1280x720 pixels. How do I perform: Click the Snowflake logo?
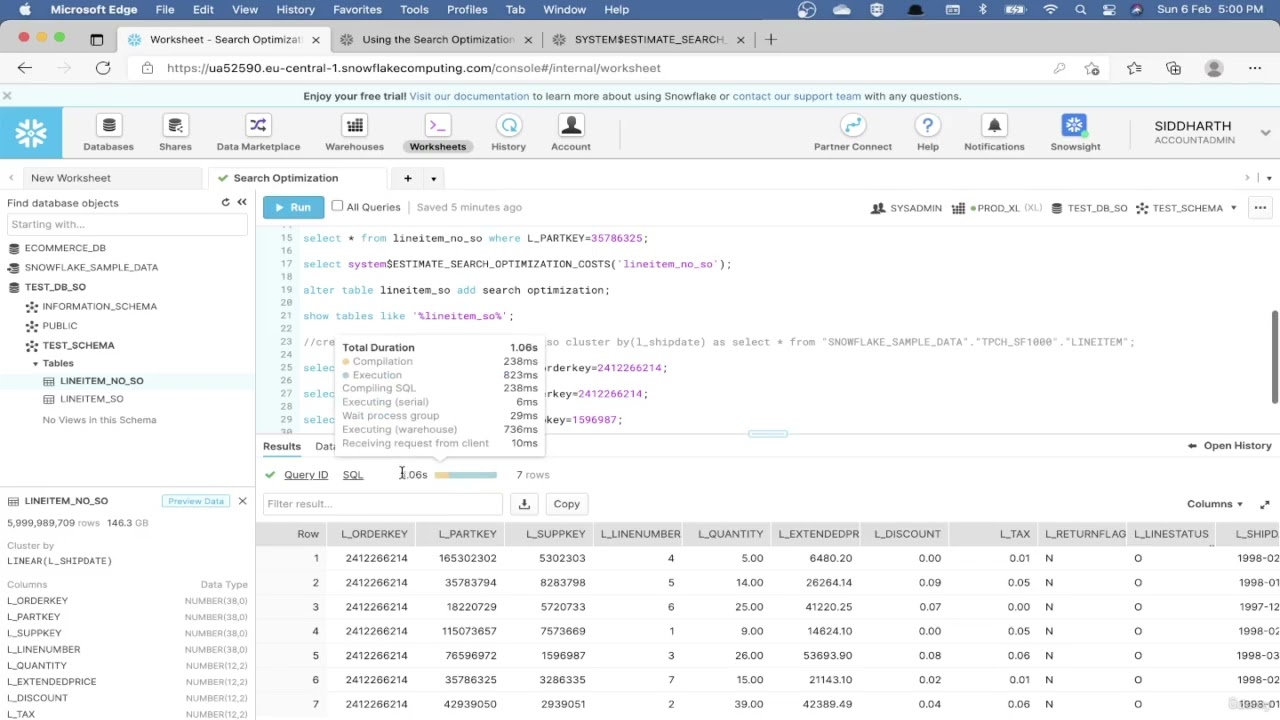click(x=31, y=133)
